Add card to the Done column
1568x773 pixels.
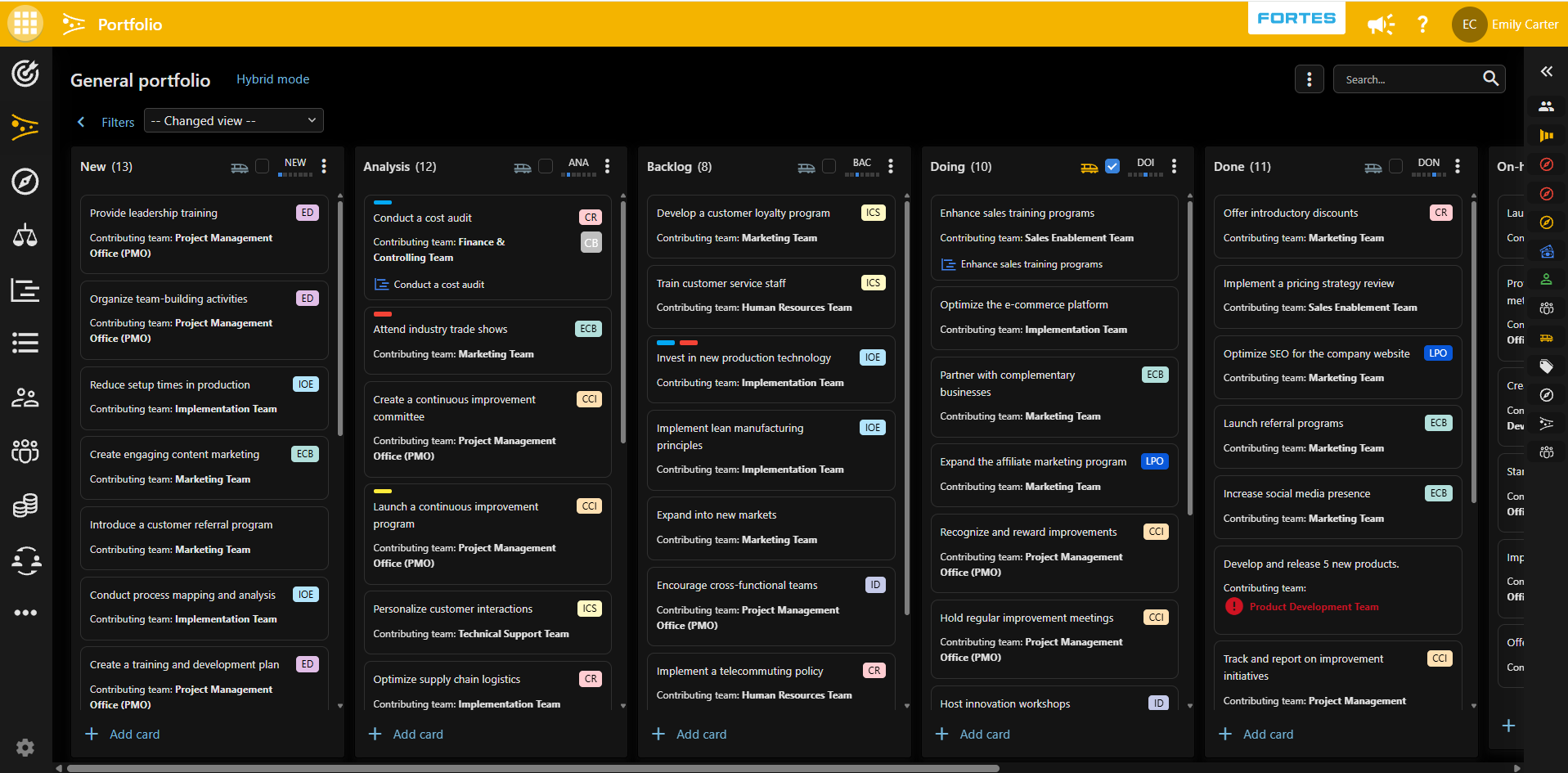point(1257,735)
